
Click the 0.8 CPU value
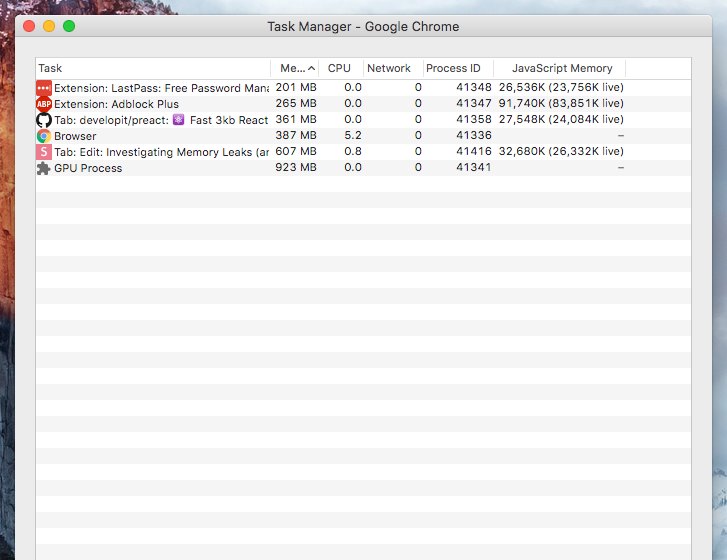pos(353,152)
